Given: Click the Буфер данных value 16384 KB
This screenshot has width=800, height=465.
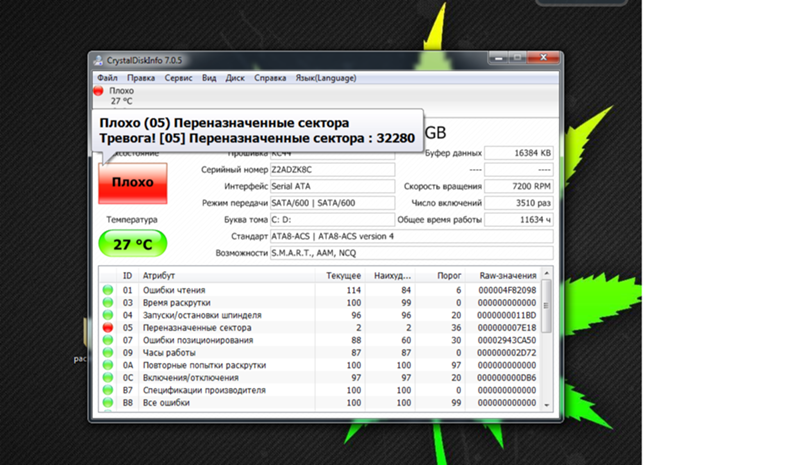Looking at the screenshot, I should tap(518, 153).
